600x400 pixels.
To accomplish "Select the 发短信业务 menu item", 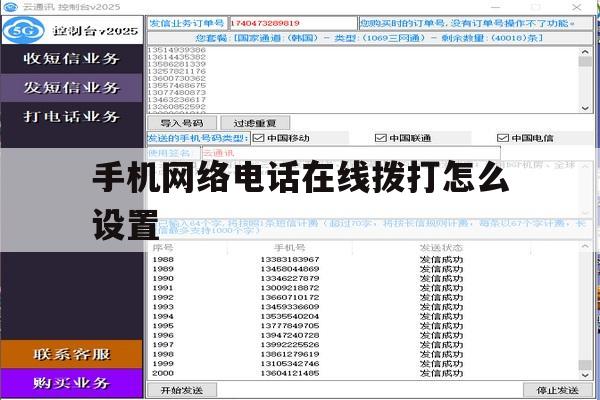I will point(72,88).
